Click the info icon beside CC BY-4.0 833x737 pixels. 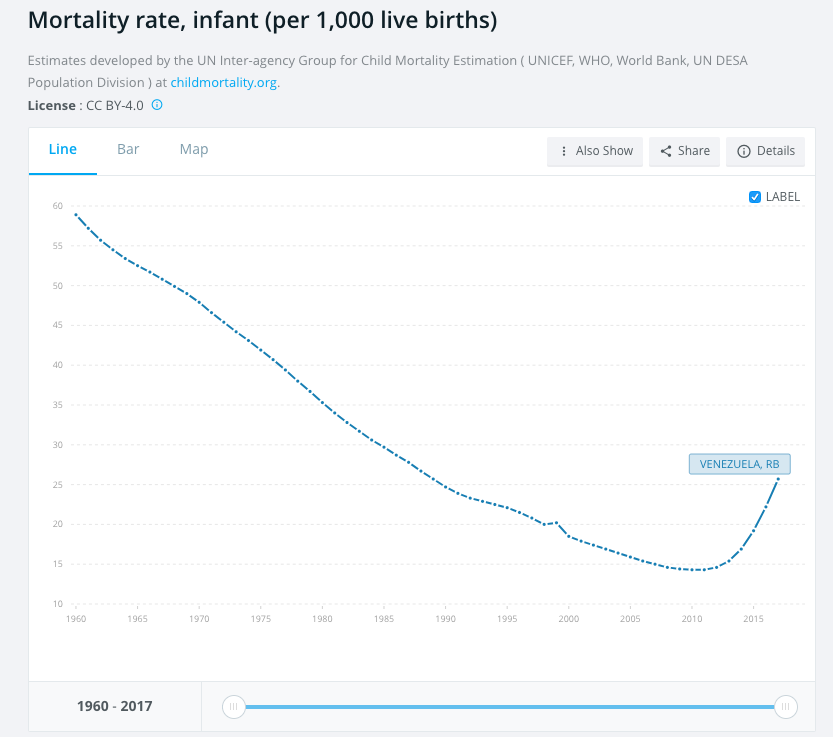click(x=157, y=105)
